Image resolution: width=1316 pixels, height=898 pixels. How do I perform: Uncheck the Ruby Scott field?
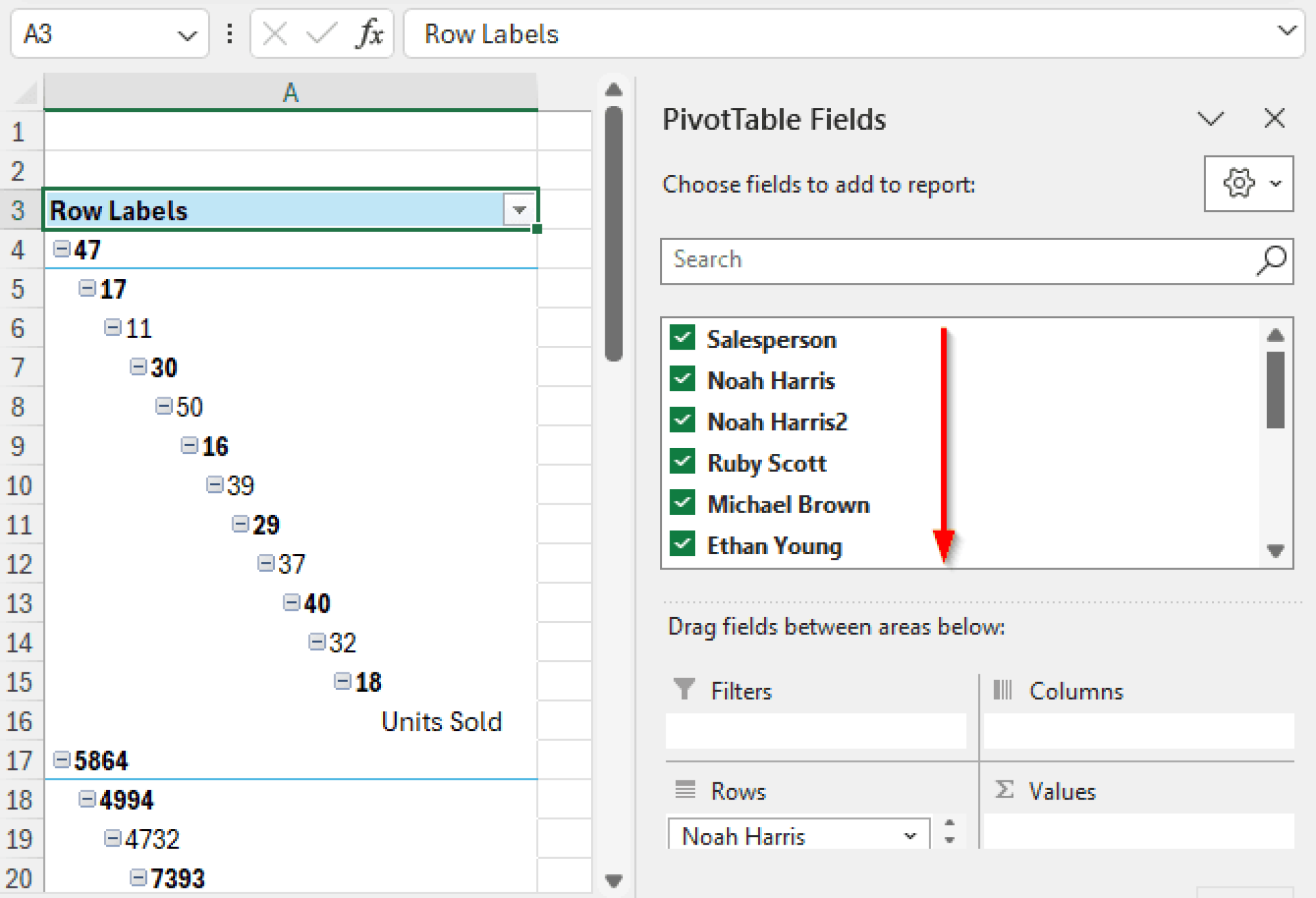(x=682, y=462)
